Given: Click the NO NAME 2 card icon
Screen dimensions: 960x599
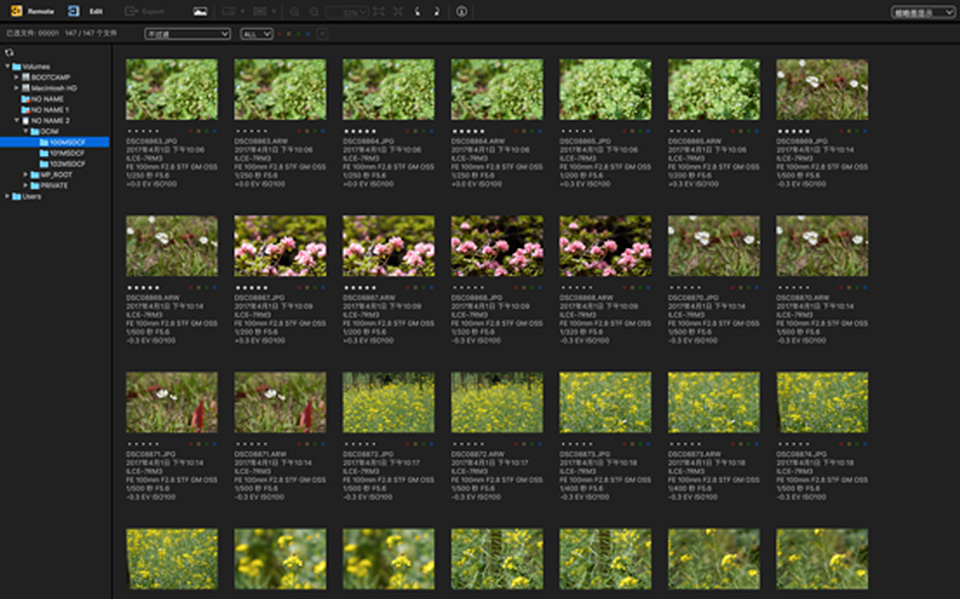Looking at the screenshot, I should [26, 121].
